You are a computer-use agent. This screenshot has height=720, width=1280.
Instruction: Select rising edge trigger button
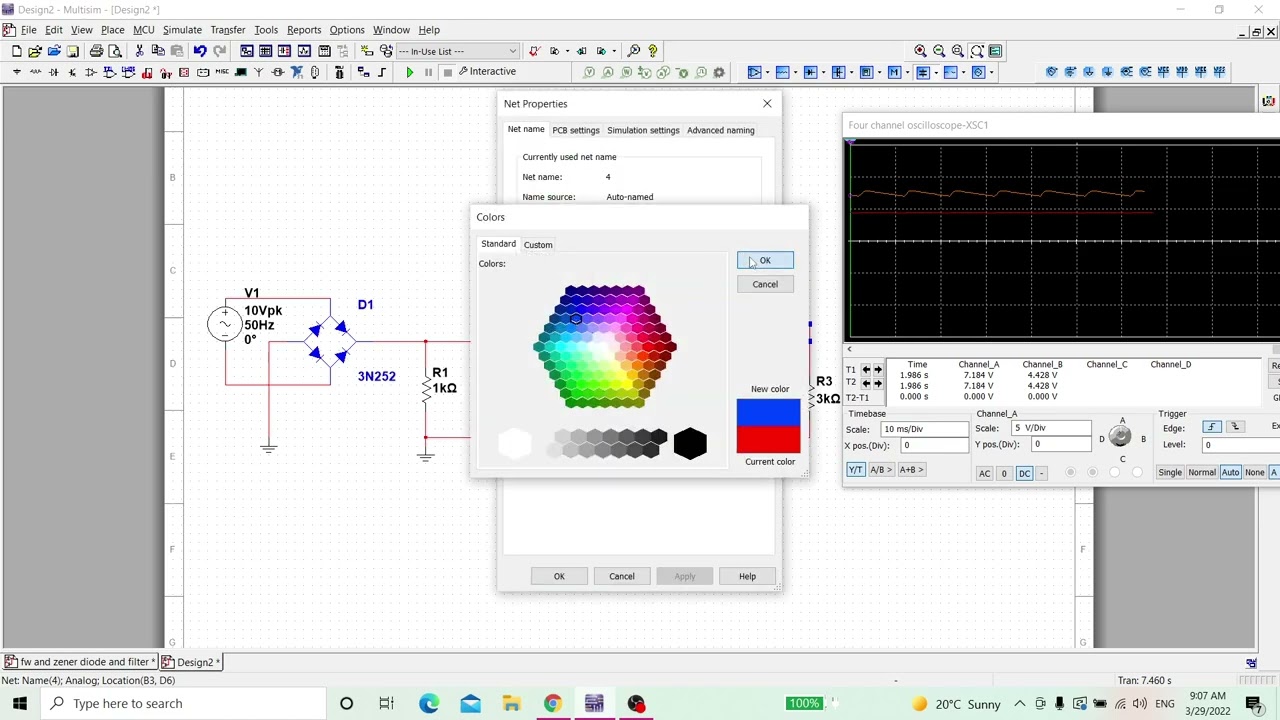[1211, 427]
